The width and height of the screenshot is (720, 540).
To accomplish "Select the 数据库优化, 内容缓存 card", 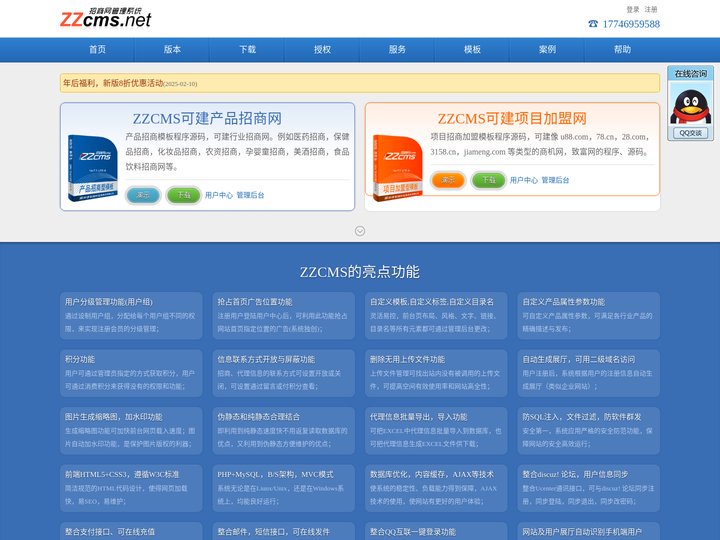I will pos(436,488).
